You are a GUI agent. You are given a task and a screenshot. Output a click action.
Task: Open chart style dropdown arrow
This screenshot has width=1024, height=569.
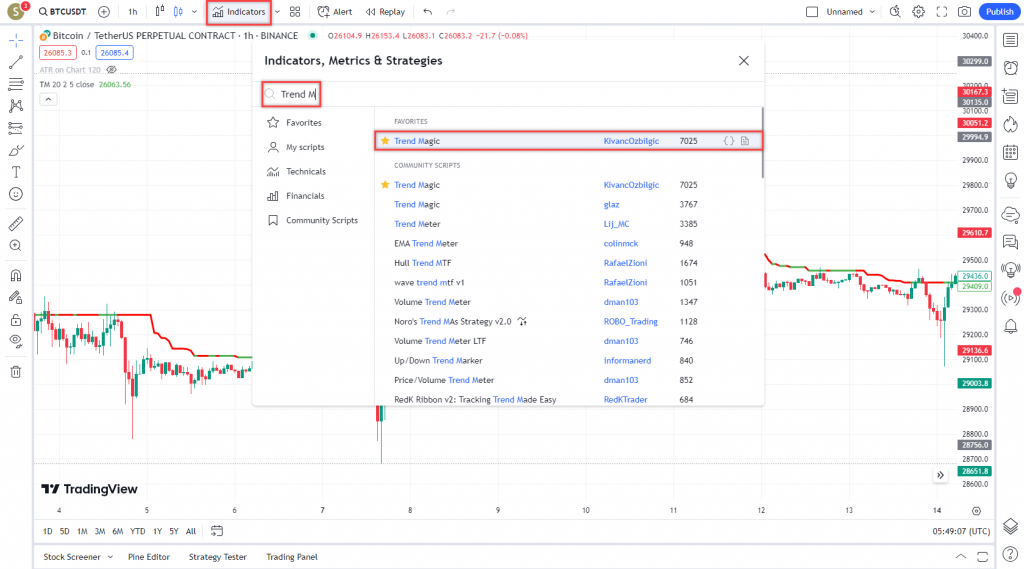pyautogui.click(x=195, y=12)
